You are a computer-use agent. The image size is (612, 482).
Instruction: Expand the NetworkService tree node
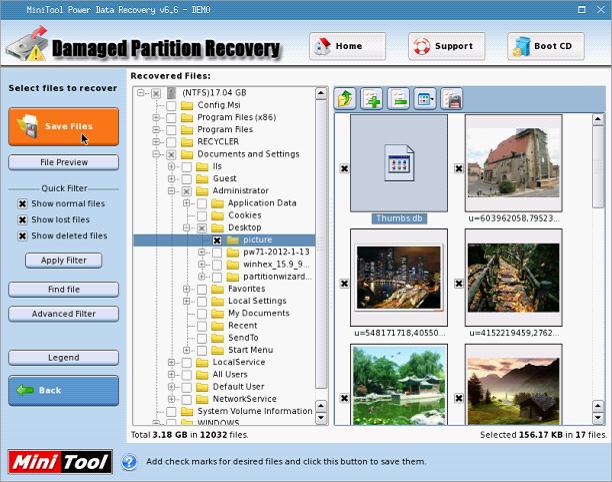click(x=171, y=399)
